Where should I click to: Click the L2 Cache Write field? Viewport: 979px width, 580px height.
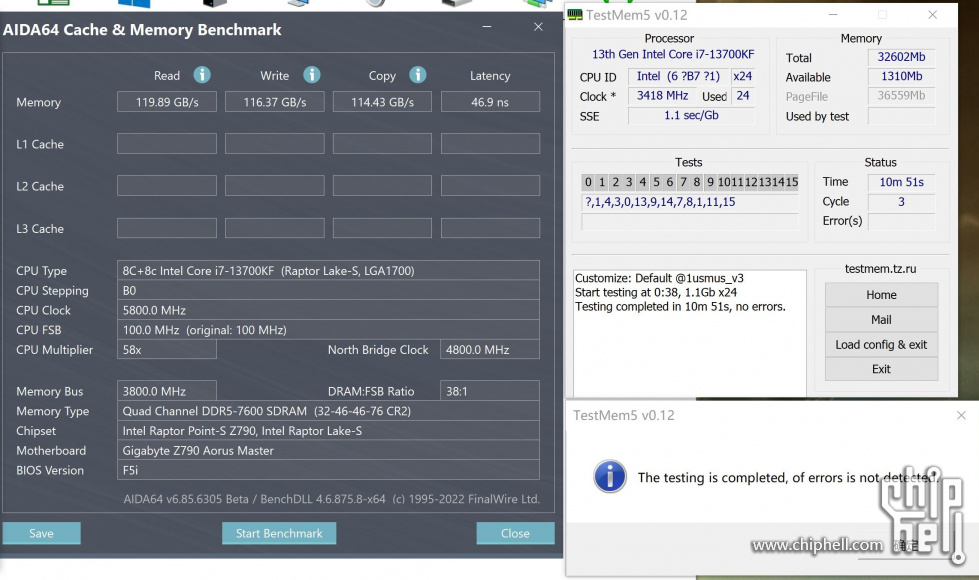[275, 185]
